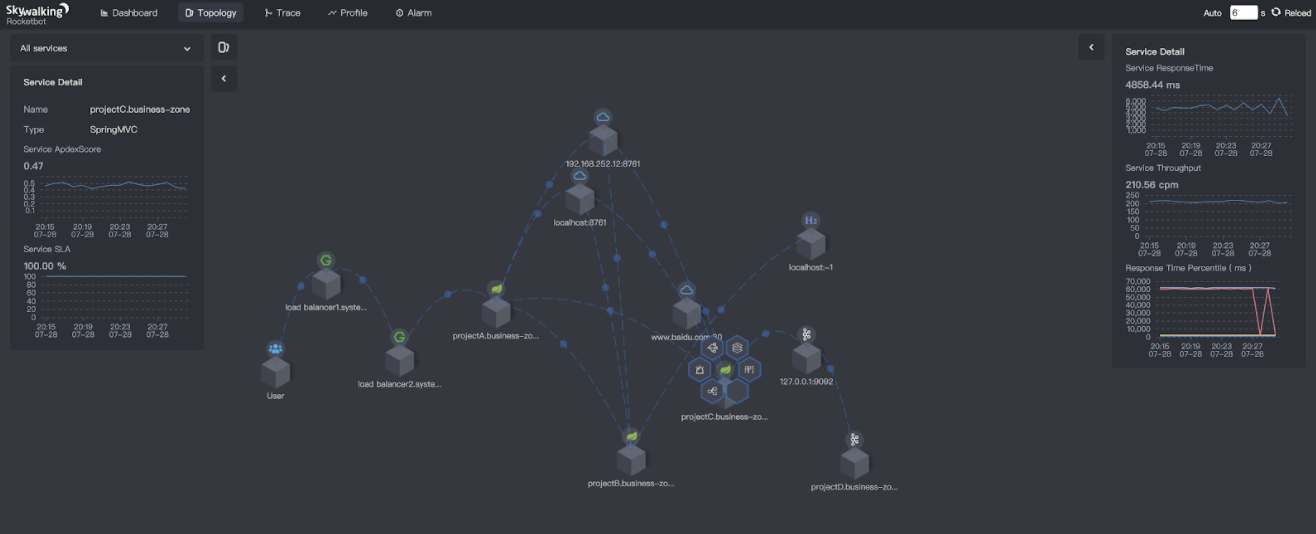This screenshot has width=1316, height=534.
Task: Click the localhost:-1 H2 database node
Action: [810, 243]
